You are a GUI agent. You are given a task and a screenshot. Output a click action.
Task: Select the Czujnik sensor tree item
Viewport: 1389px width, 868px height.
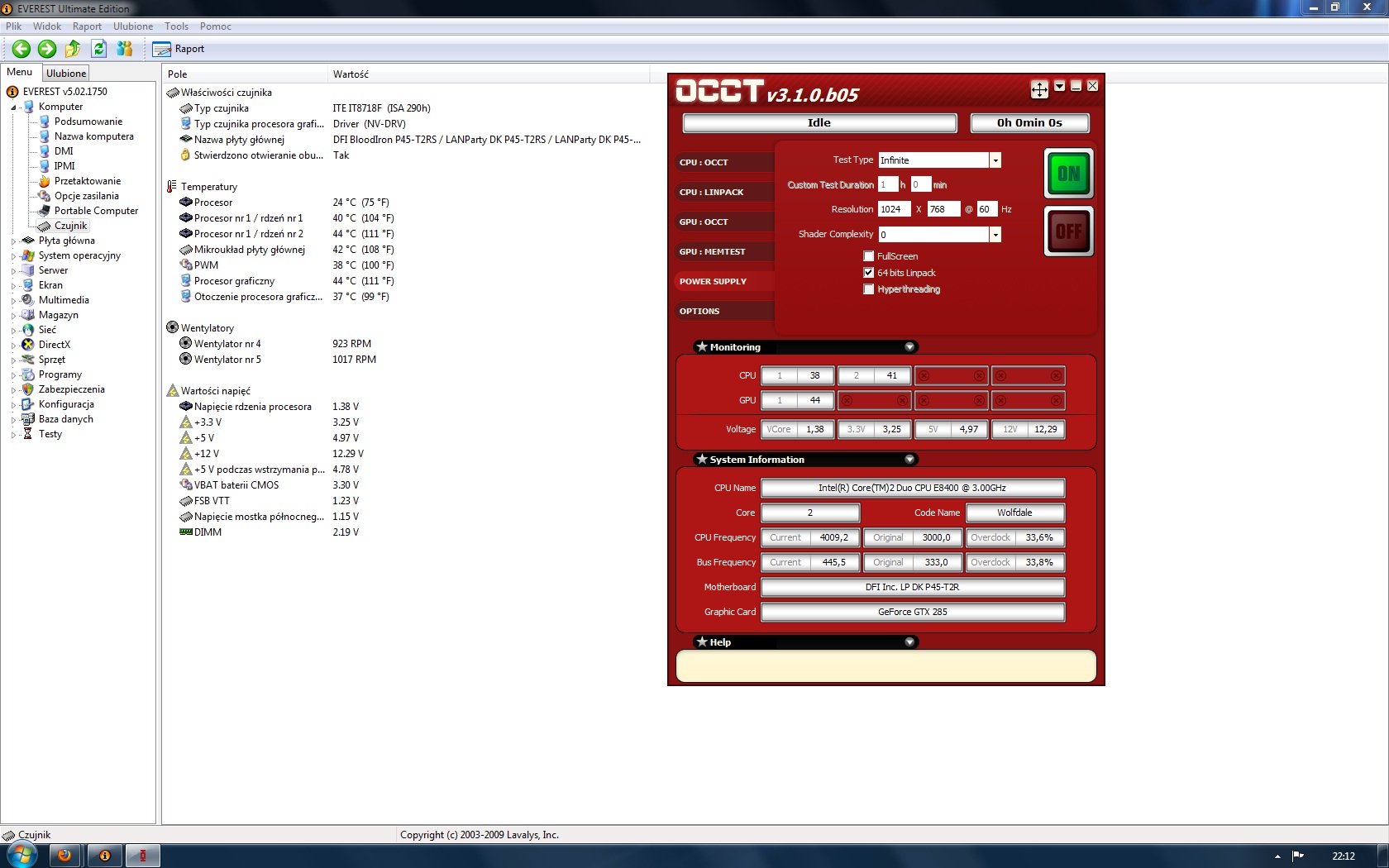point(70,226)
